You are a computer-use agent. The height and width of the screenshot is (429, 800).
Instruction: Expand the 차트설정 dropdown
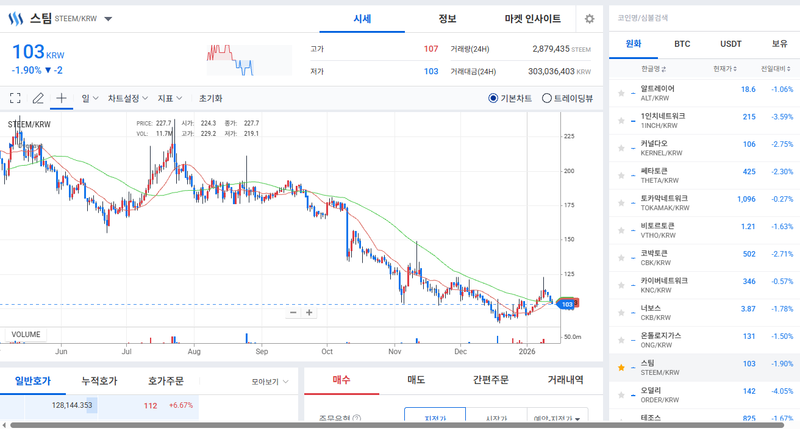128,98
